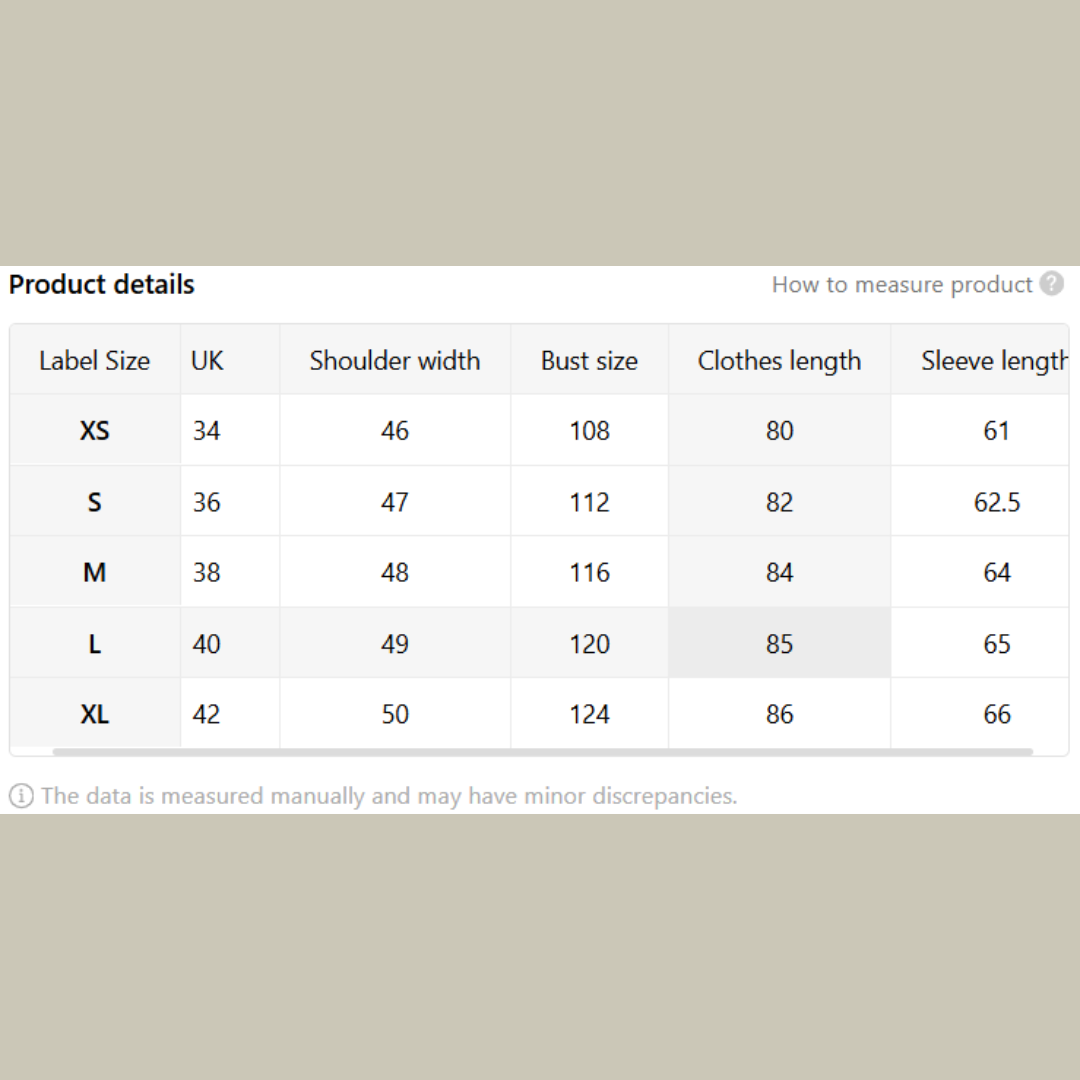The height and width of the screenshot is (1080, 1080).
Task: Click the horizontal table scrollbar
Action: point(540,751)
